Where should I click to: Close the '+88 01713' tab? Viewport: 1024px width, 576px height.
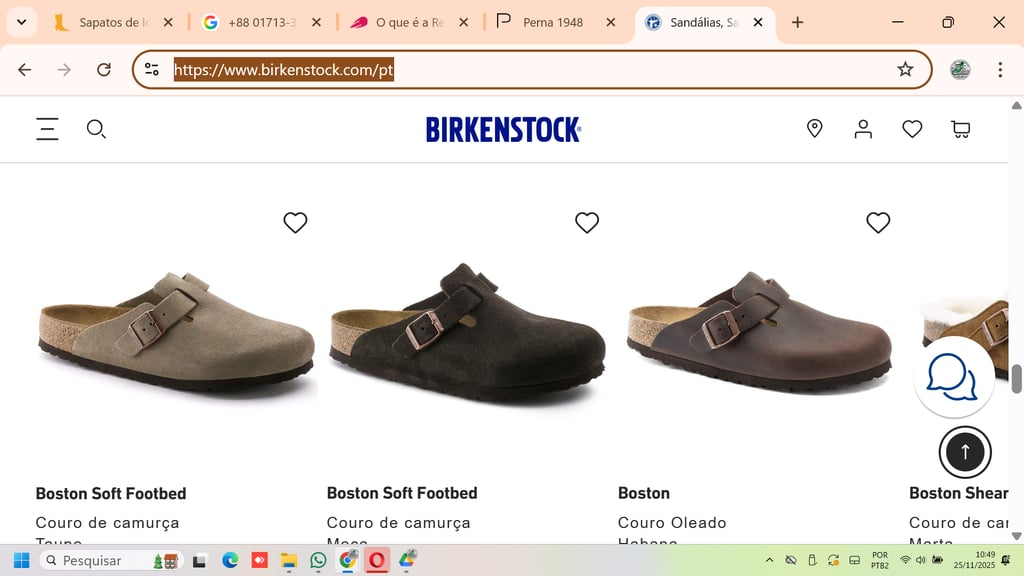(x=316, y=22)
